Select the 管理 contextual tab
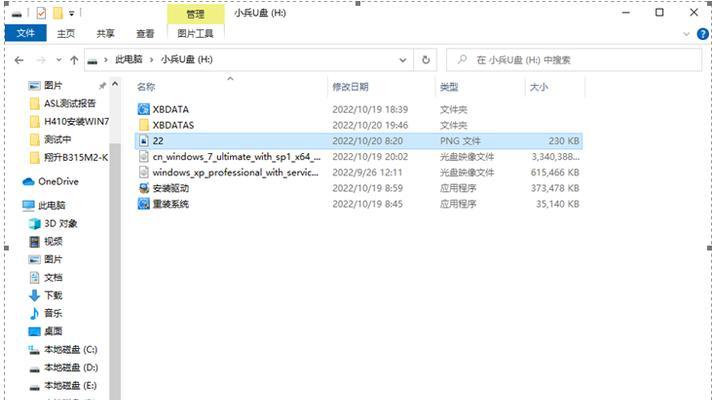 196,14
